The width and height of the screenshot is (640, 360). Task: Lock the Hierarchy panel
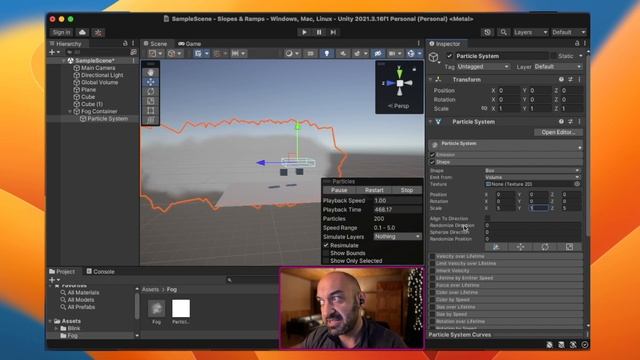[x=125, y=43]
